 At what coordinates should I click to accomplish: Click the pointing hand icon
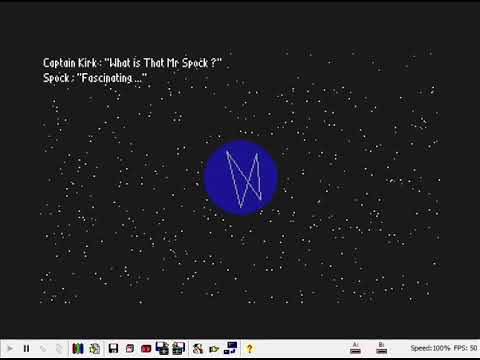point(214,349)
